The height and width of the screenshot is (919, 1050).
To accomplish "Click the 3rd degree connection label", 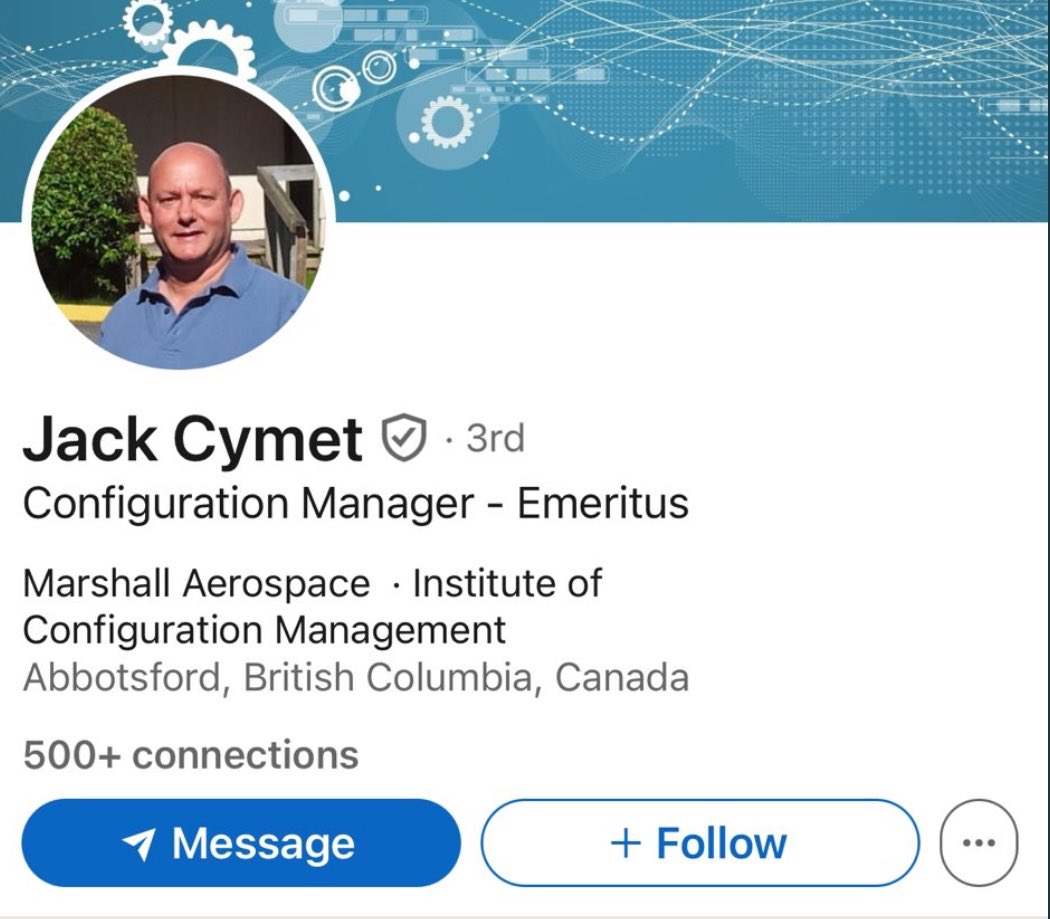I will (x=496, y=438).
